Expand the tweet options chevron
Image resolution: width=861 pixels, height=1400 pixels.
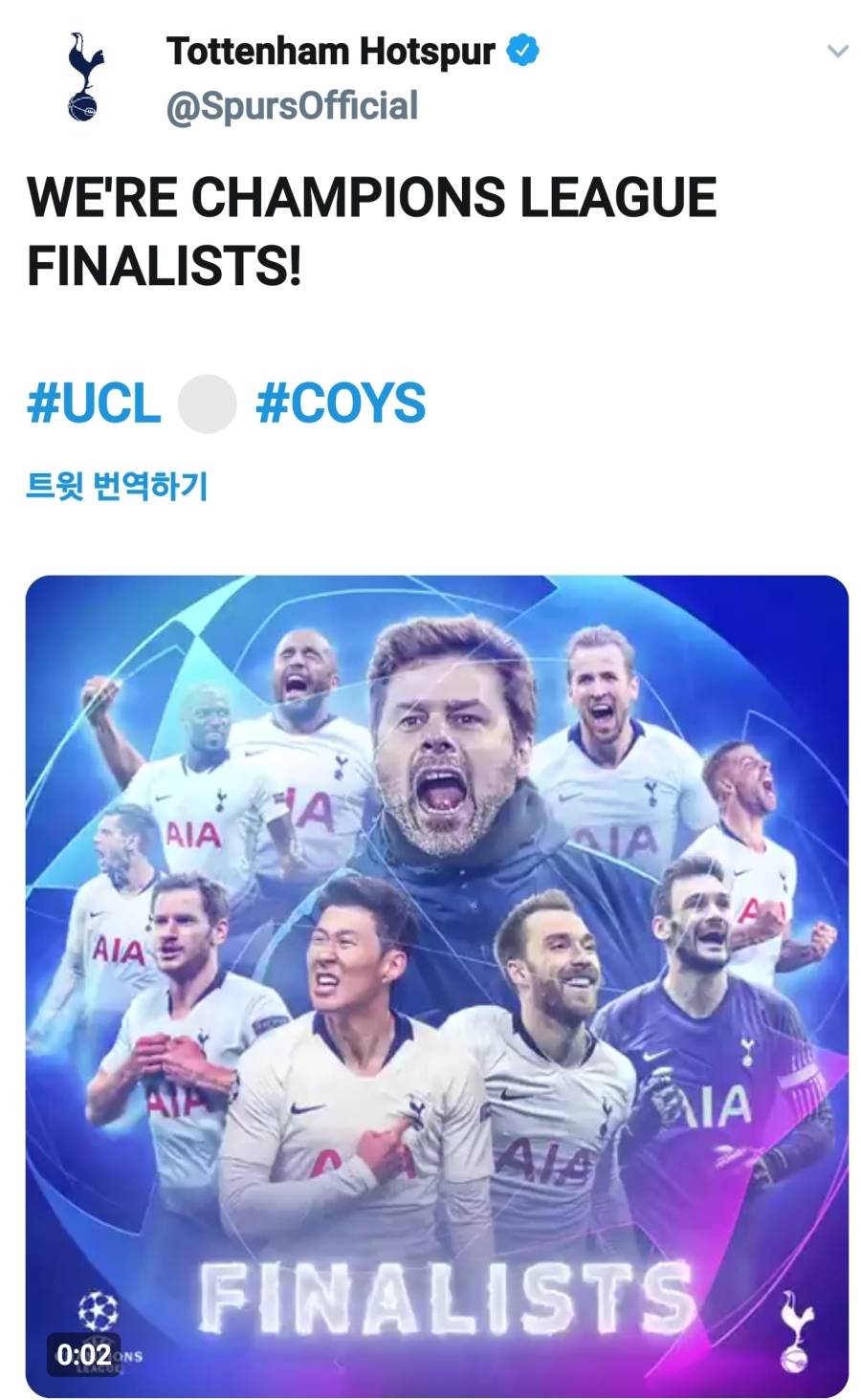click(x=837, y=51)
